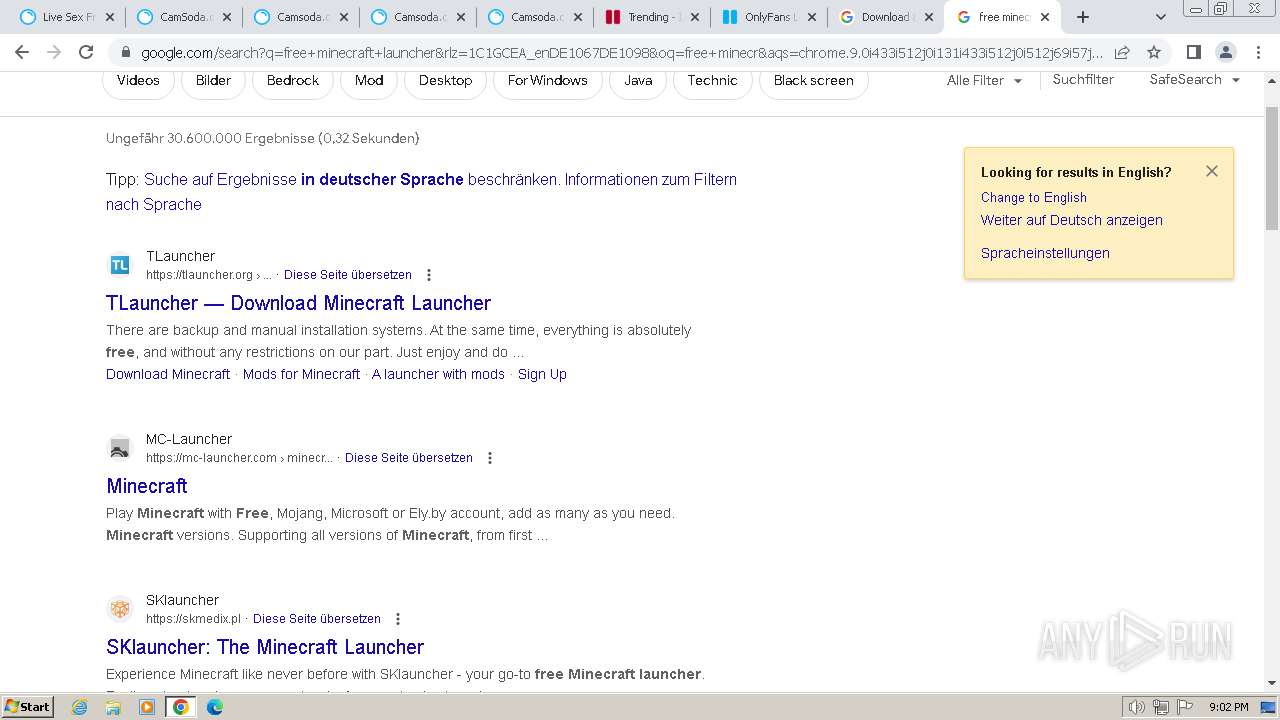This screenshot has width=1280, height=720.
Task: Click the volume tray icon
Action: click(1136, 707)
